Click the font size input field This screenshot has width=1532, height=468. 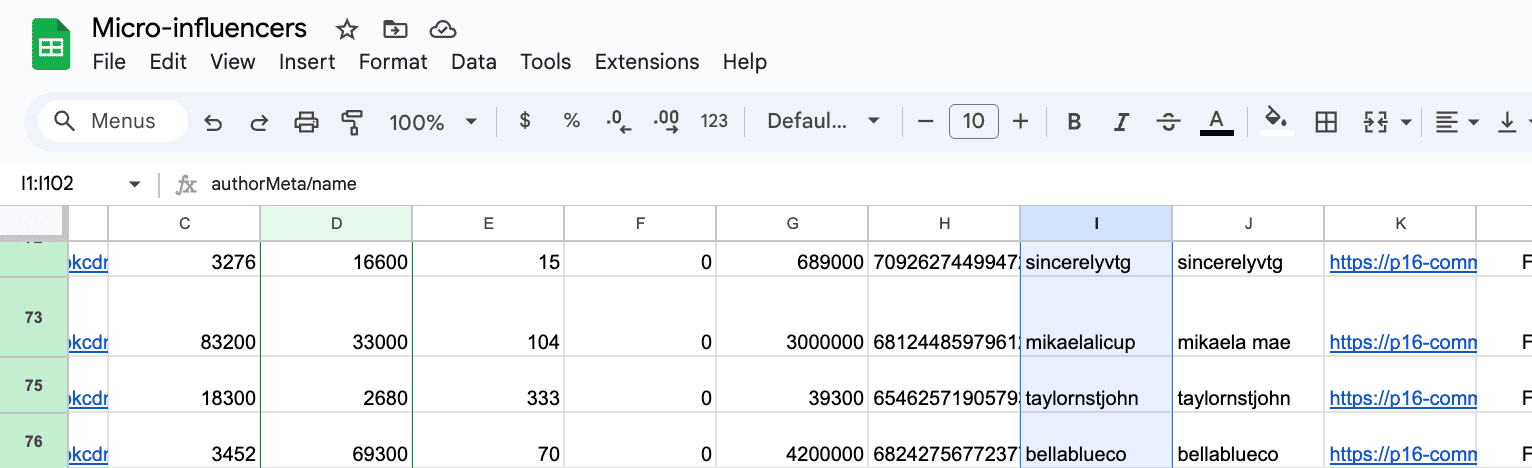tap(973, 122)
